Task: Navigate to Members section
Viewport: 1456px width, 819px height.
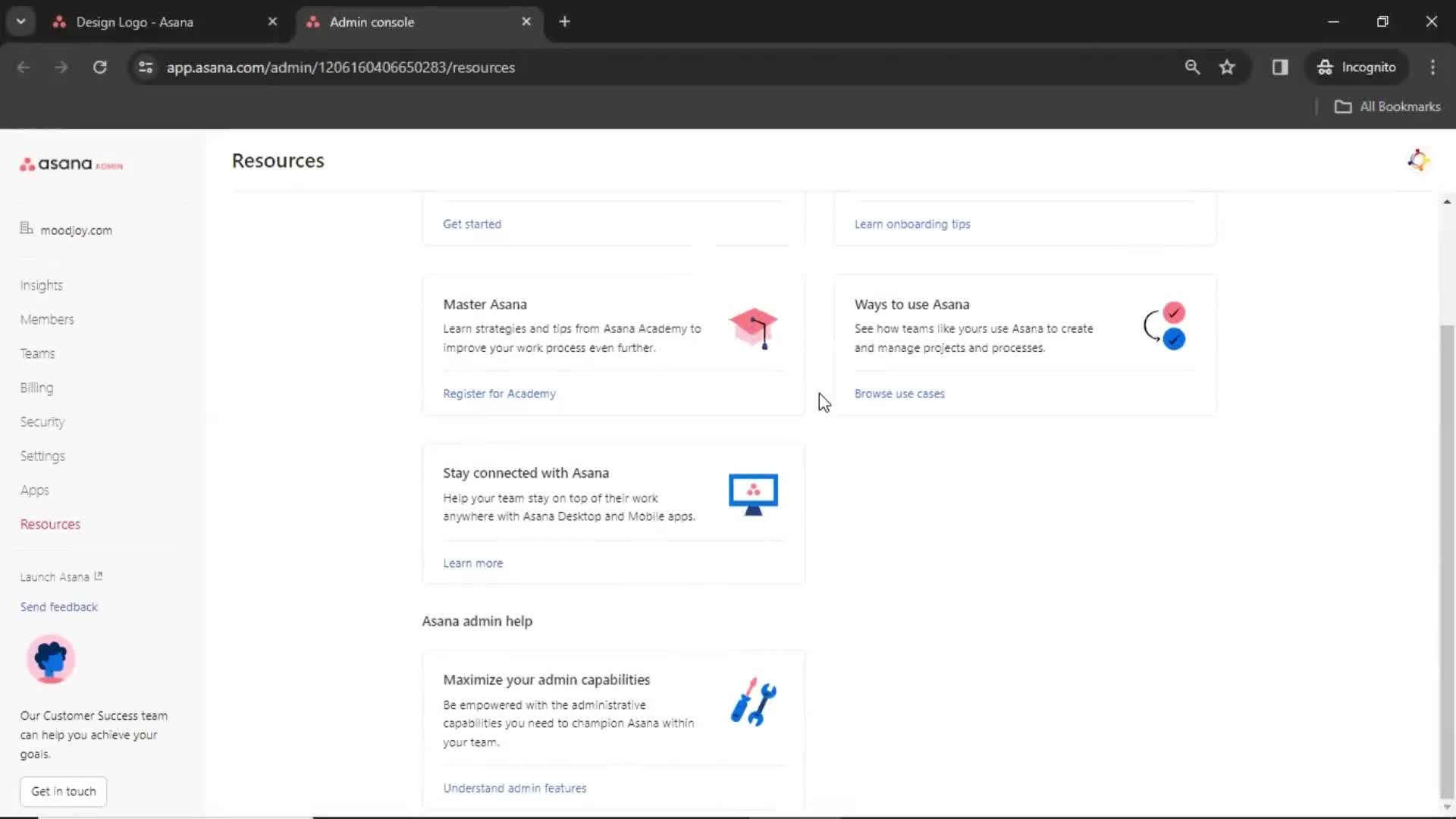Action: tap(47, 319)
